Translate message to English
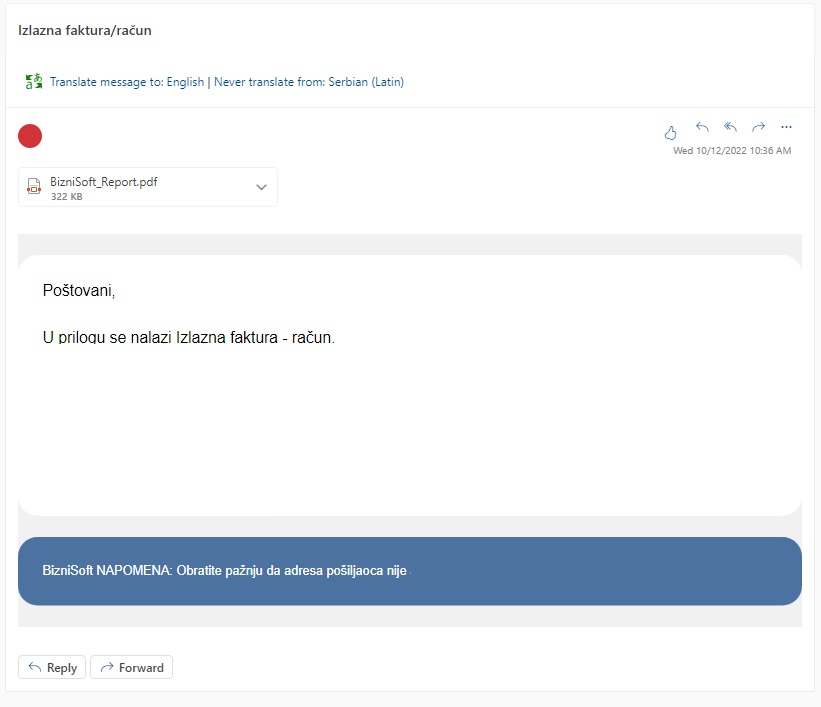 tap(127, 82)
